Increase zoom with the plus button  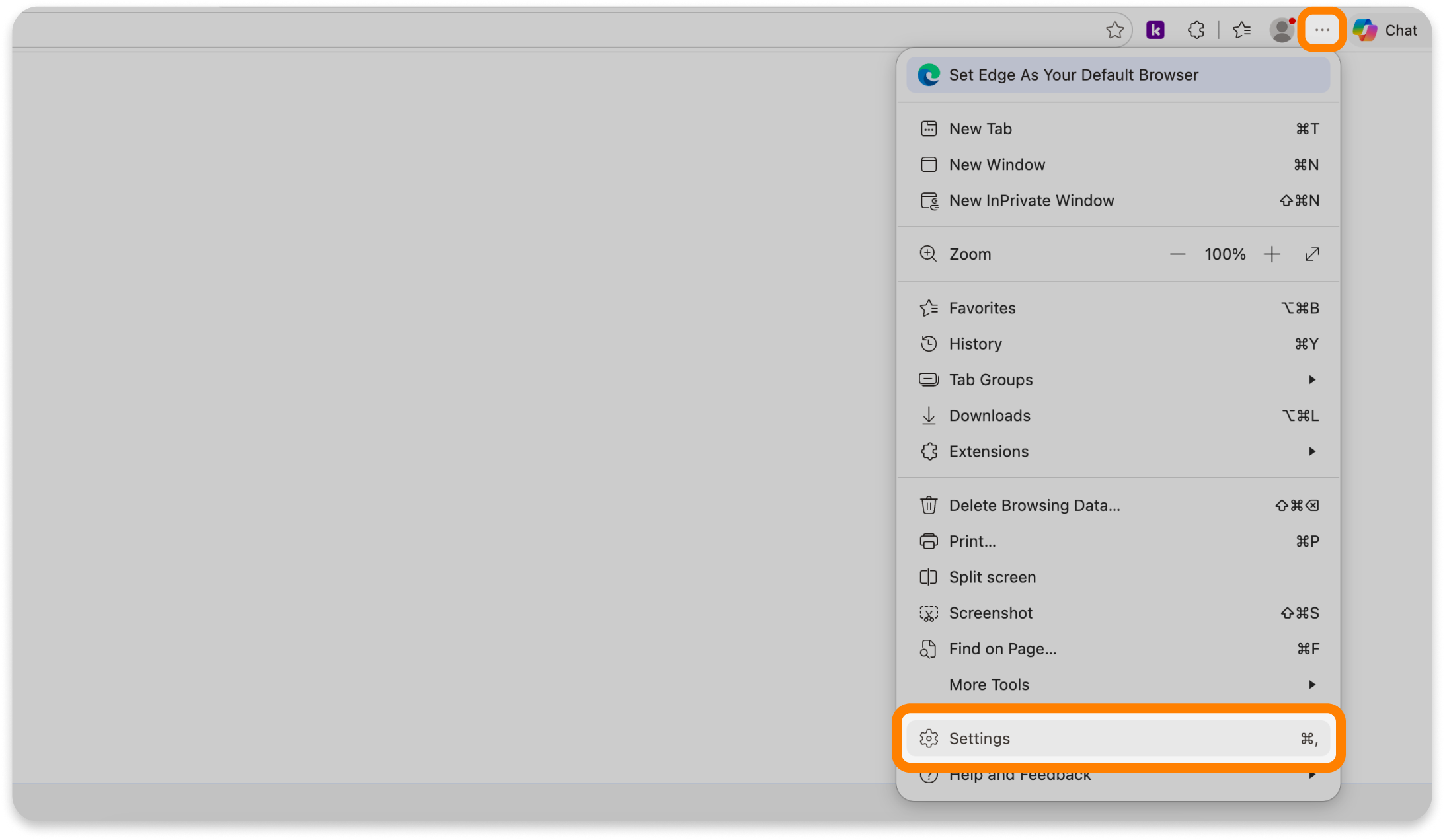[x=1272, y=254]
